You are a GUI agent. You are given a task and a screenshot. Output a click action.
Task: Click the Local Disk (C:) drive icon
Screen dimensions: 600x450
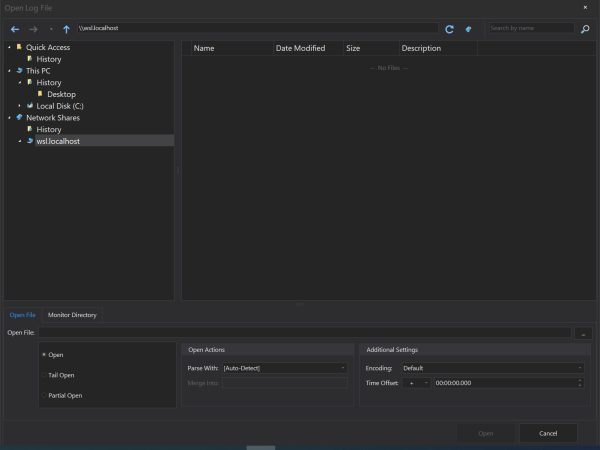coord(30,106)
